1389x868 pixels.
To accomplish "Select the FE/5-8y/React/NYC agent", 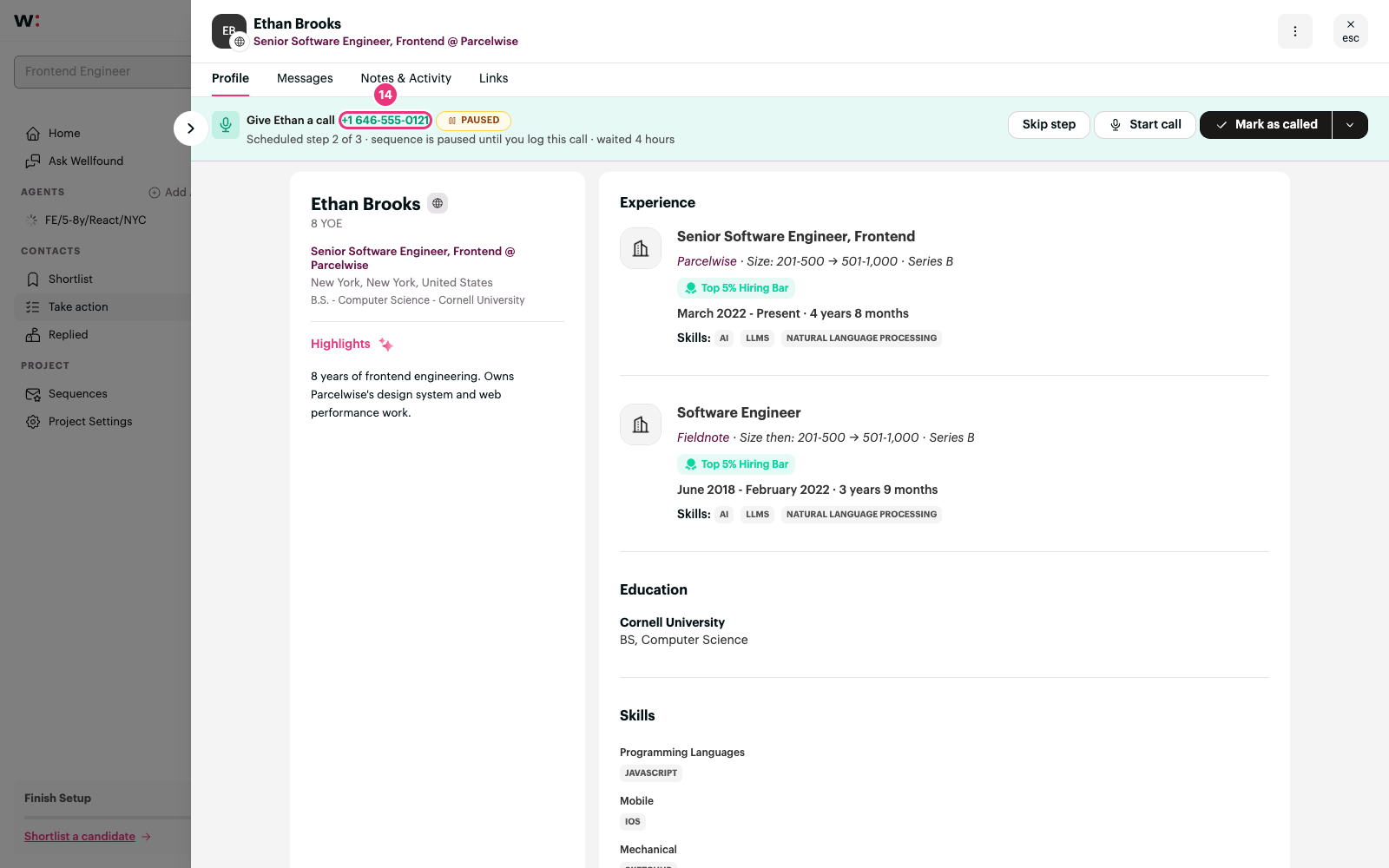I will [95, 220].
